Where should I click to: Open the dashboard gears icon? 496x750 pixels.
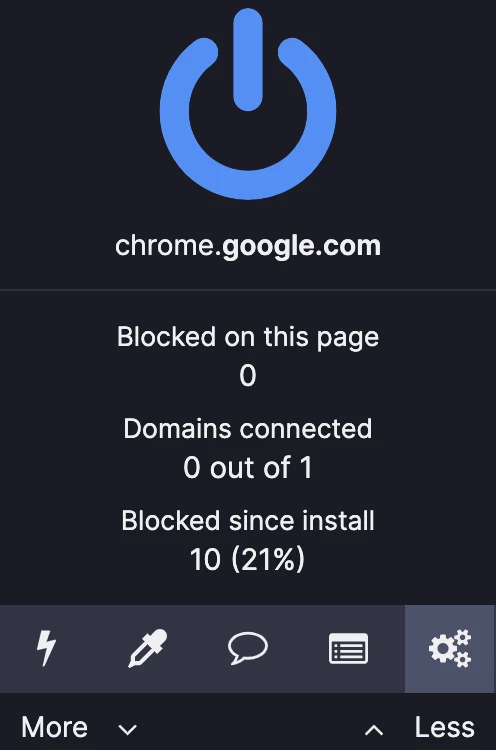[450, 648]
